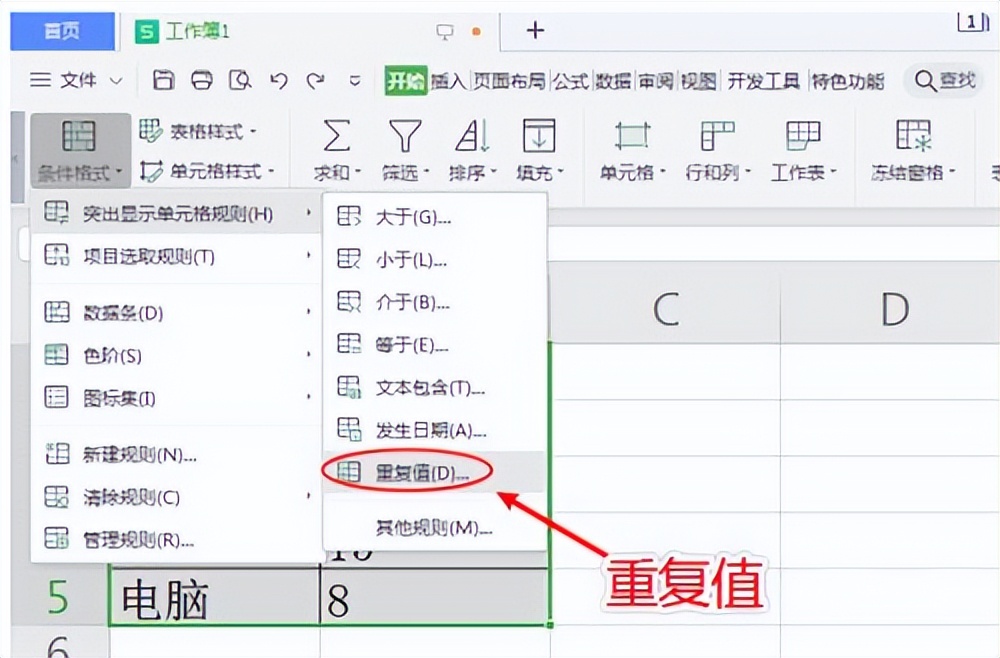1000x658 pixels.
Task: Select column D header
Action: pyautogui.click(x=890, y=310)
